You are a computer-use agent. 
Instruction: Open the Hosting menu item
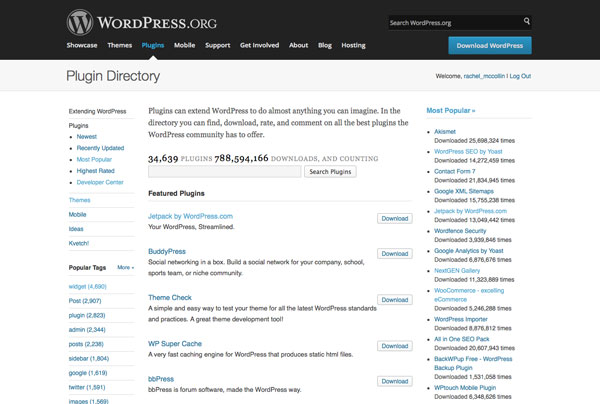pyautogui.click(x=354, y=45)
